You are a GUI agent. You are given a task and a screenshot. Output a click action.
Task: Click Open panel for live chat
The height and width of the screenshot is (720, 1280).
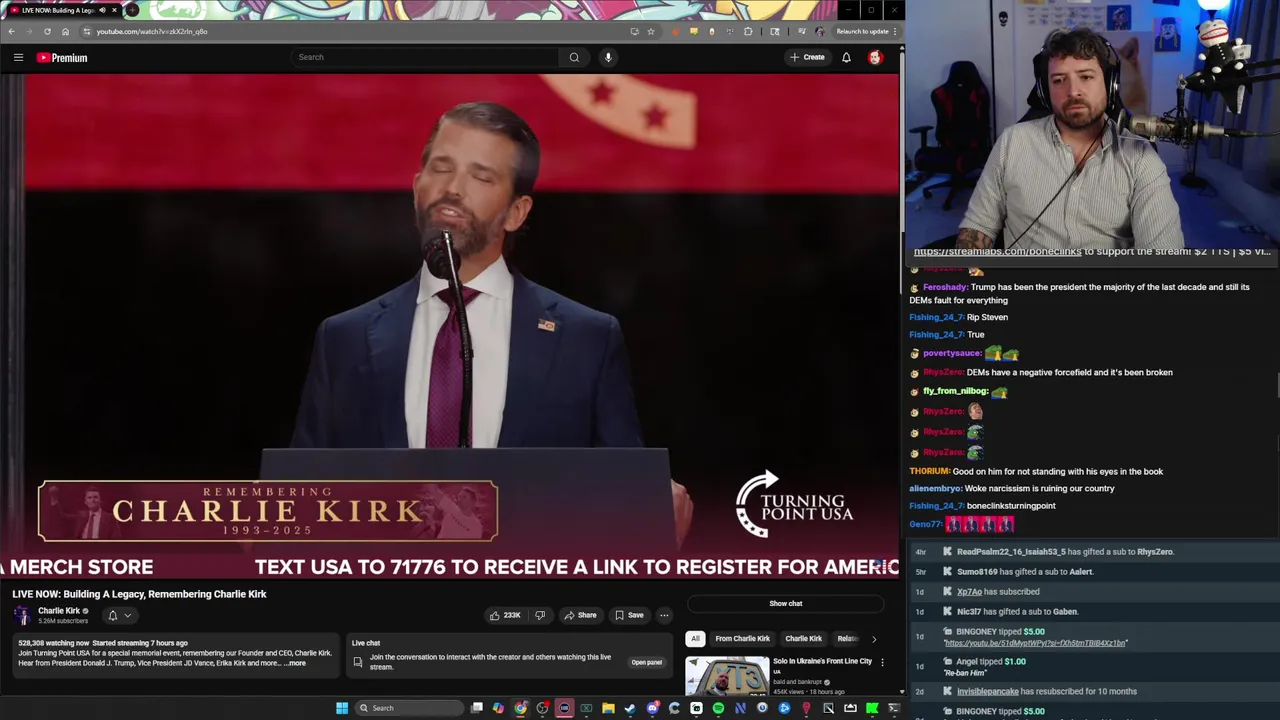pyautogui.click(x=646, y=662)
